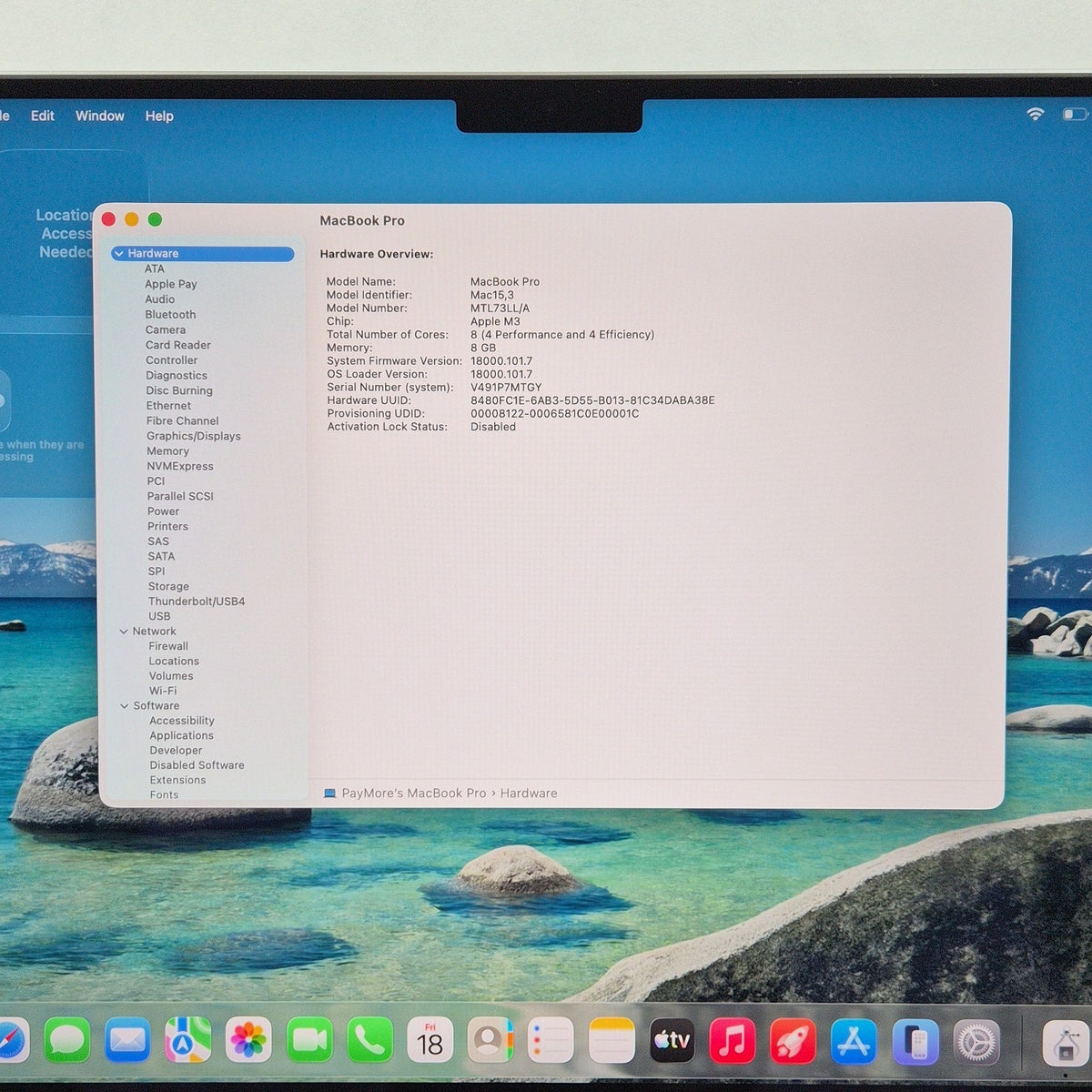Select Diagnostics in the sidebar
The image size is (1092, 1092).
tap(177, 376)
